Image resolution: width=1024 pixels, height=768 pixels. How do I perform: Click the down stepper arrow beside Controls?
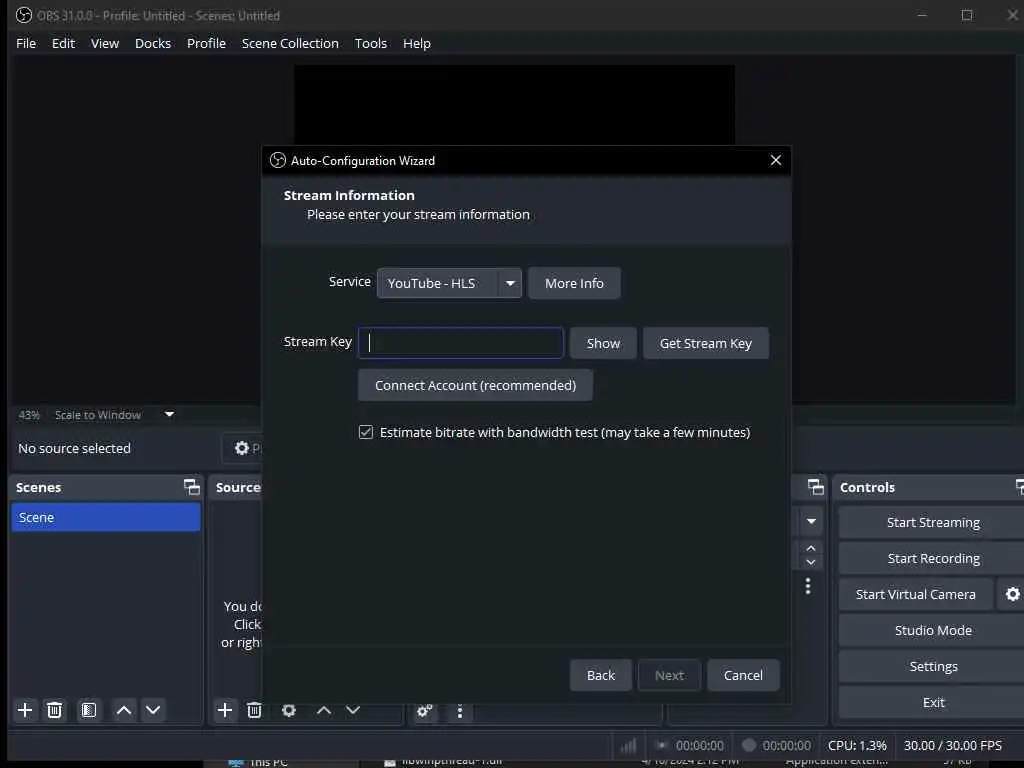tap(810, 562)
